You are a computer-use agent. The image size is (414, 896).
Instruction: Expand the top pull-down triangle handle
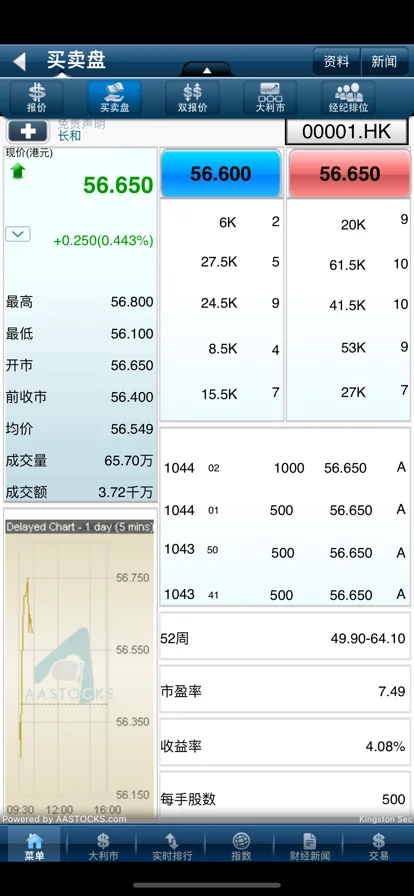coord(207,70)
